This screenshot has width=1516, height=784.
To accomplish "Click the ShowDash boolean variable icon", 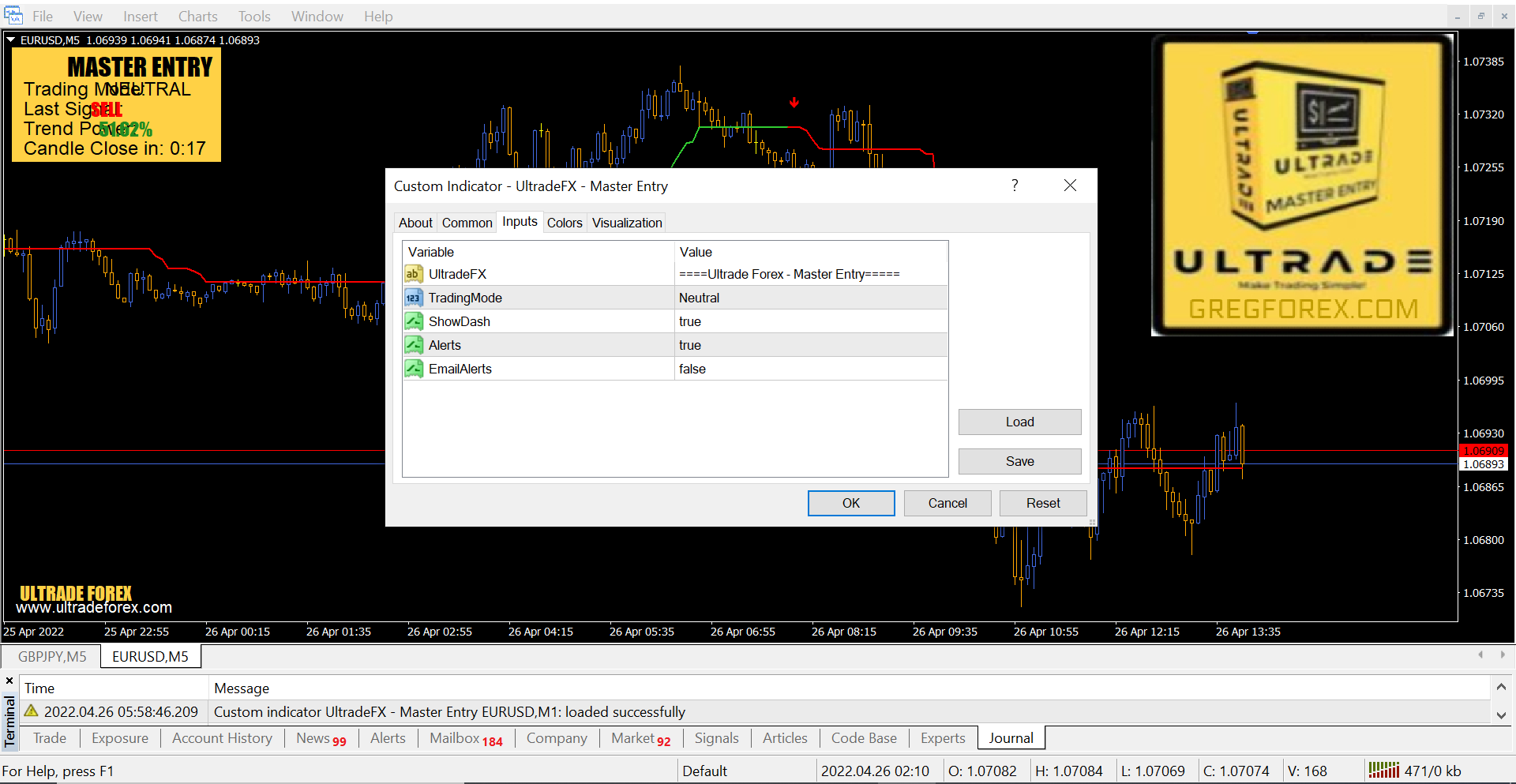I will point(413,321).
